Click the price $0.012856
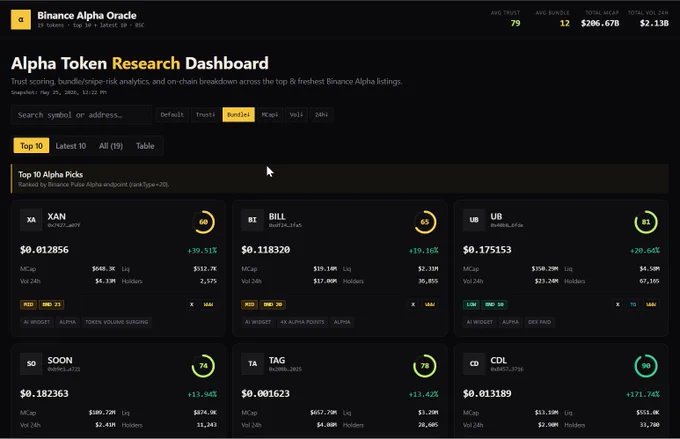680x439 pixels. (x=44, y=250)
